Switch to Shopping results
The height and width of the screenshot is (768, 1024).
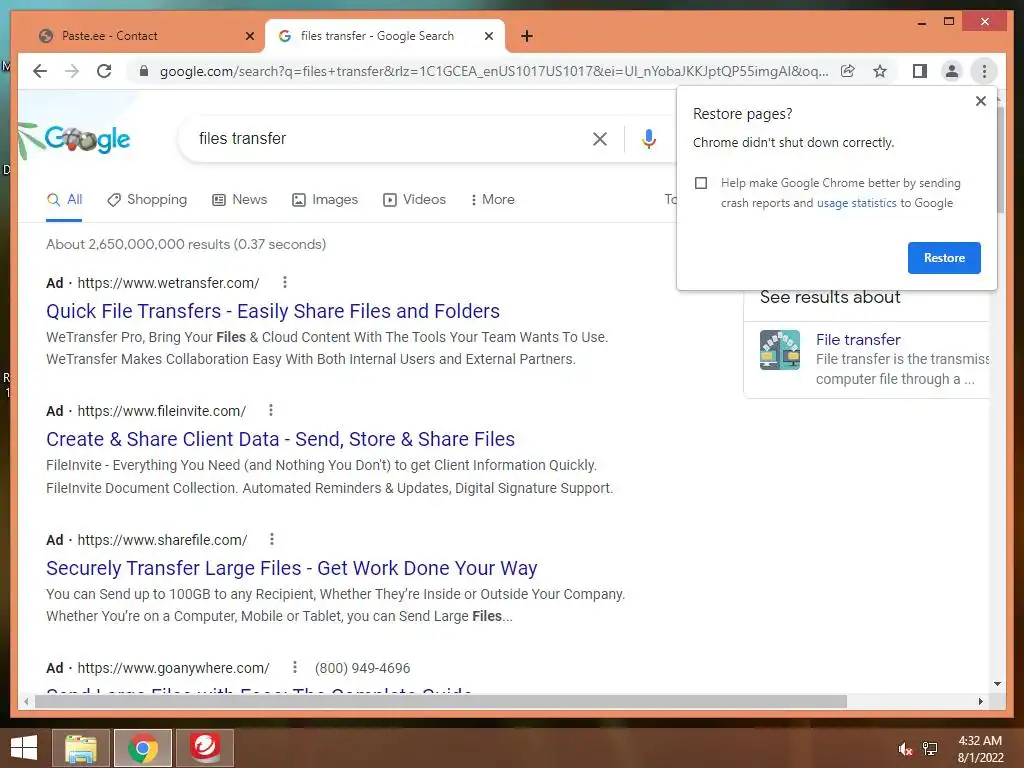[x=147, y=199]
